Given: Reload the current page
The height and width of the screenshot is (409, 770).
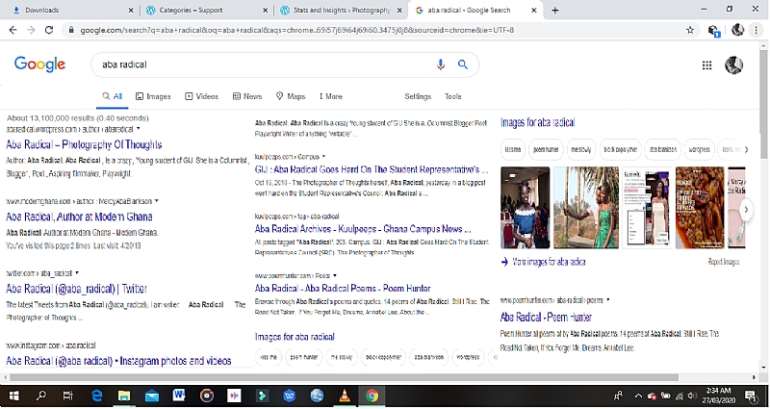Looking at the screenshot, I should click(49, 30).
